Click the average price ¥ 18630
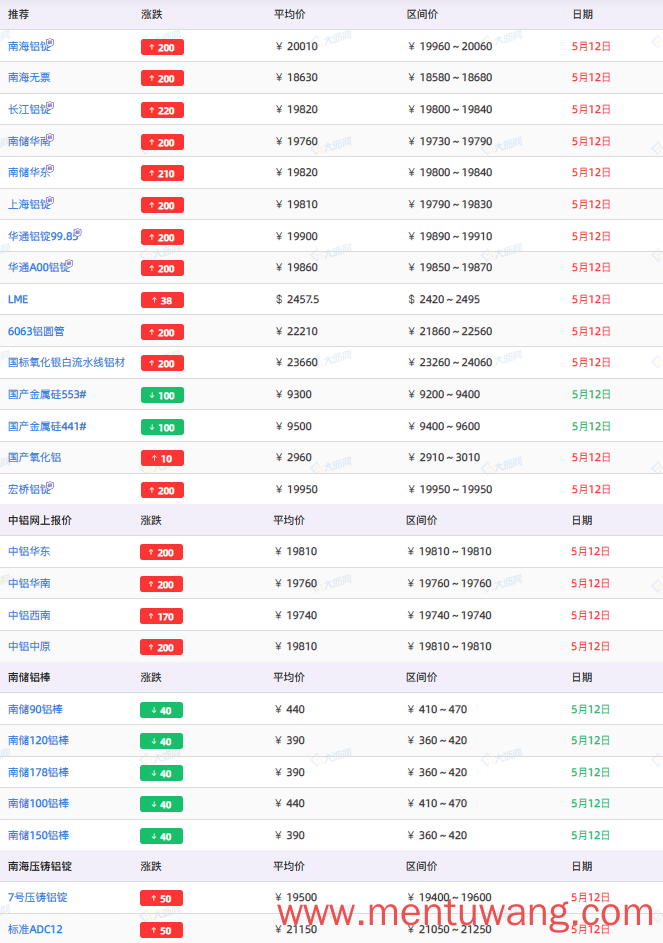The image size is (663, 943). (297, 78)
